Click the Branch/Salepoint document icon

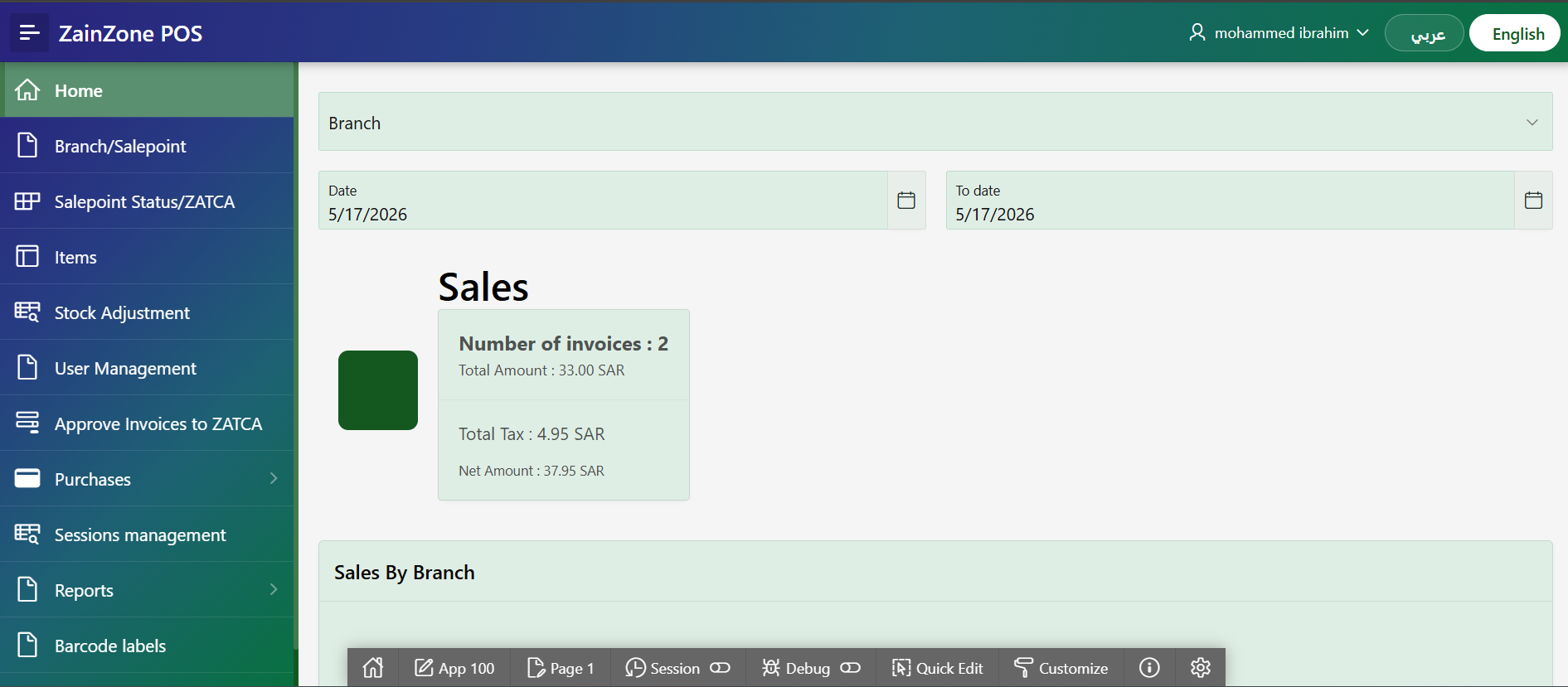point(27,145)
